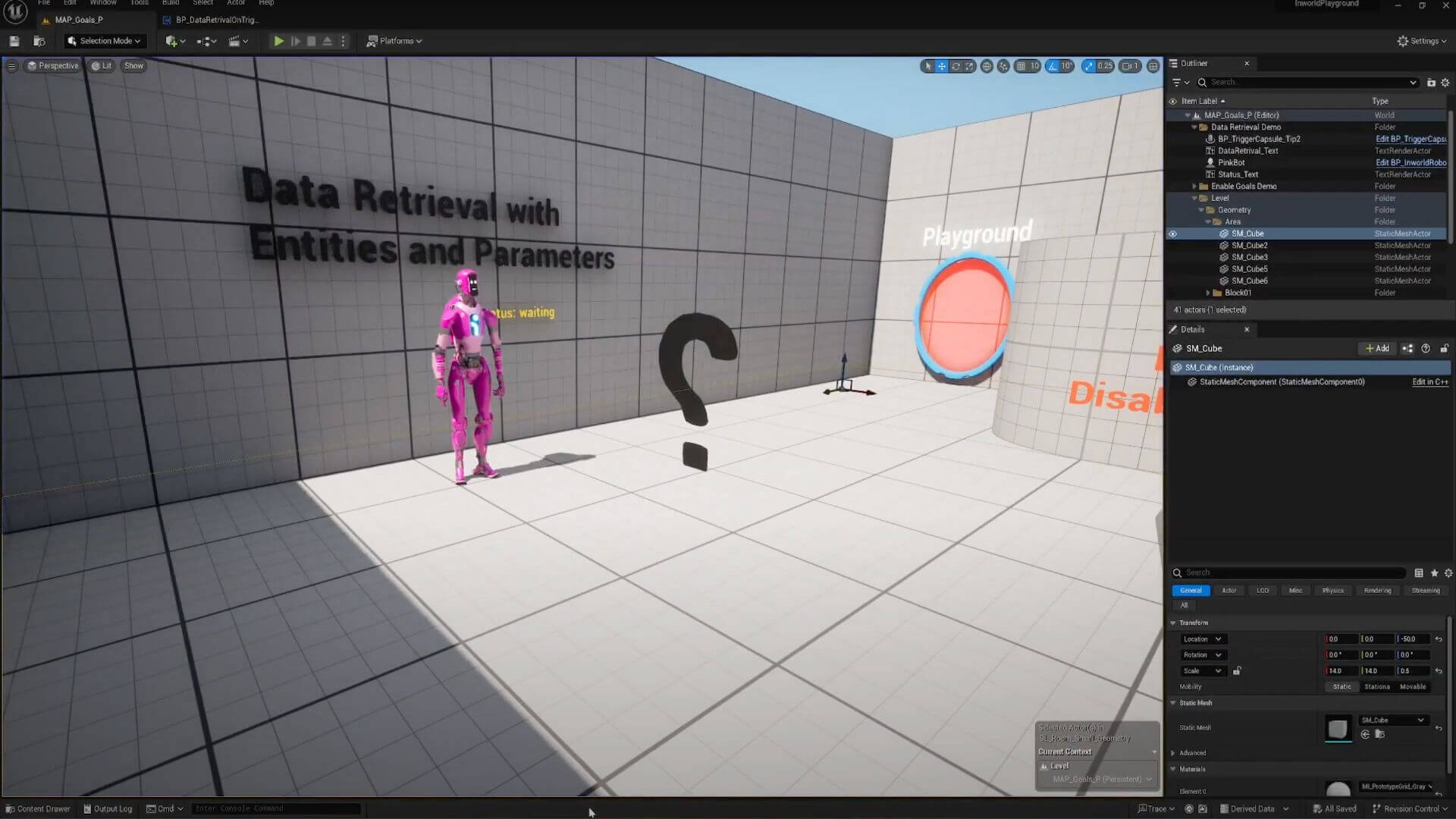
Task: Open the SM_Cube static mesh dropdown
Action: point(1393,720)
